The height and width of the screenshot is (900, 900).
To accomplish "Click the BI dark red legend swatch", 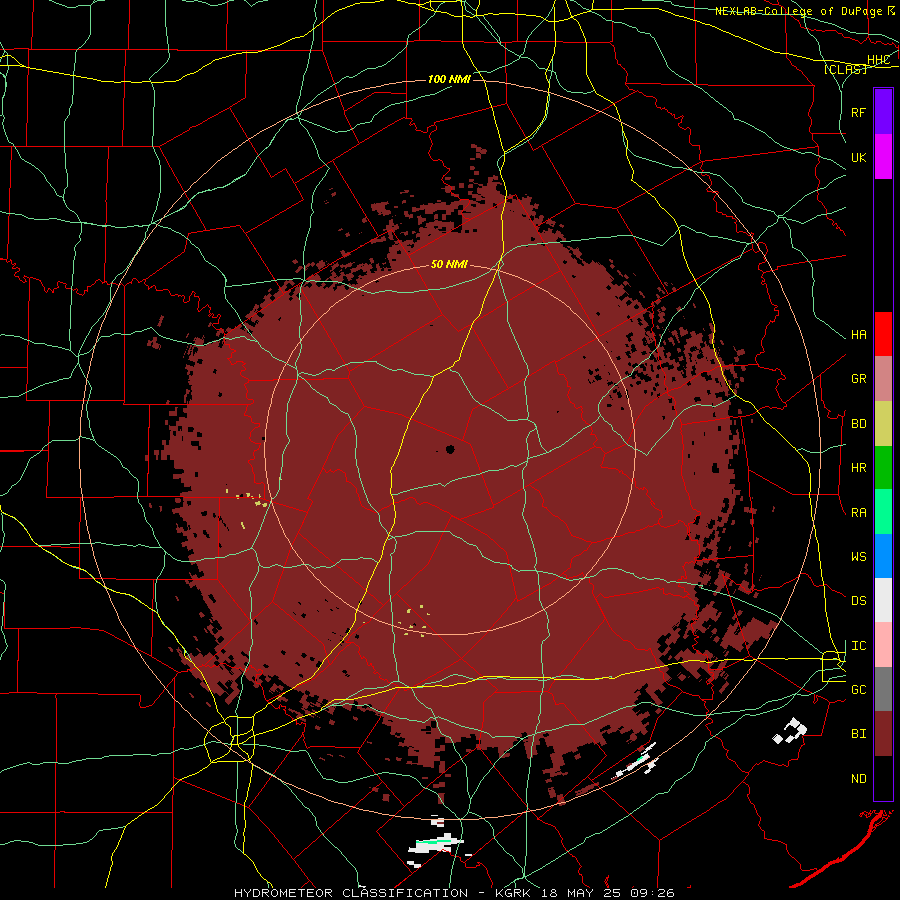I will [883, 734].
